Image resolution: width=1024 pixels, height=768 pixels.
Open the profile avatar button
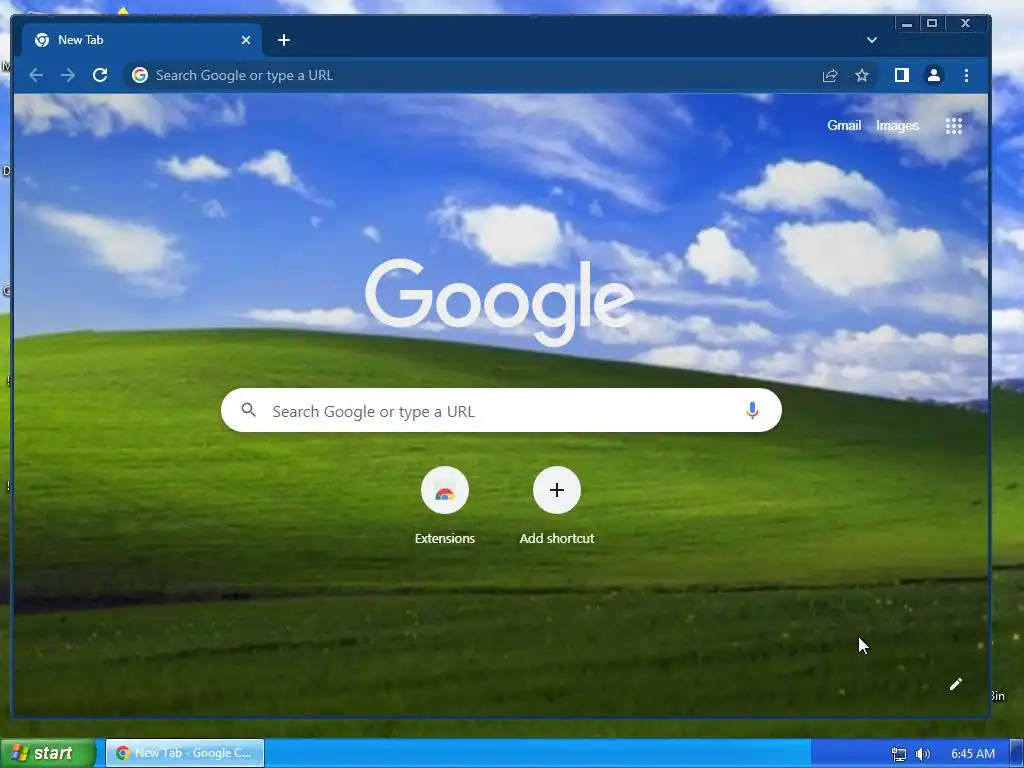(x=934, y=75)
